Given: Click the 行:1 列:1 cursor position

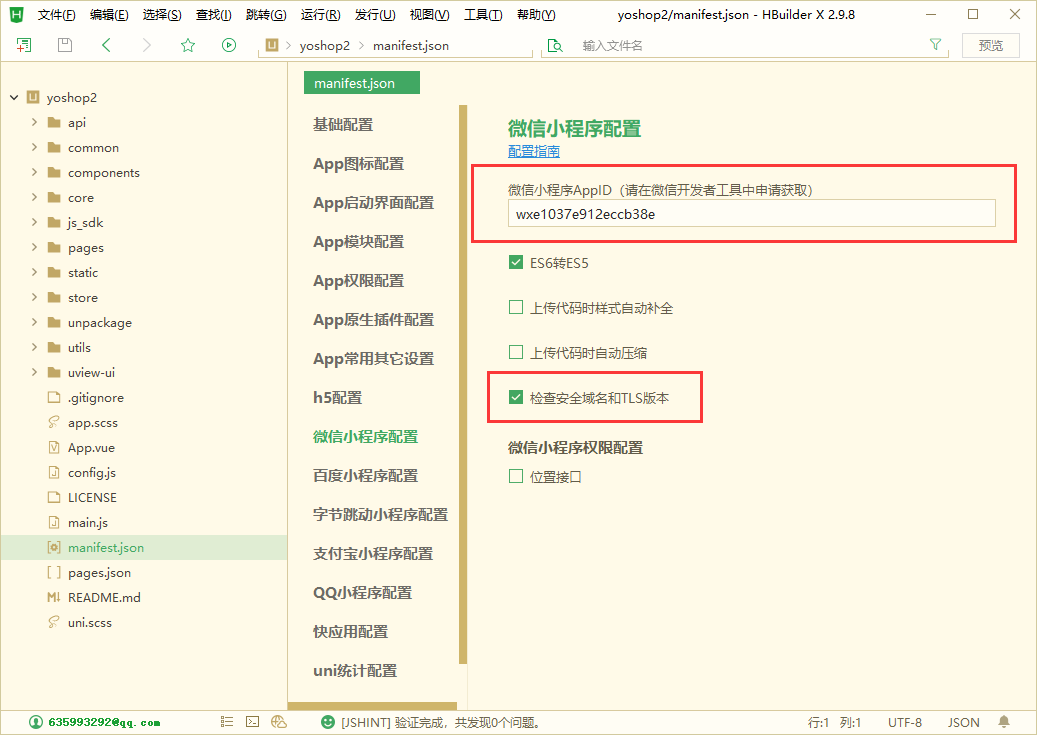Looking at the screenshot, I should [835, 722].
